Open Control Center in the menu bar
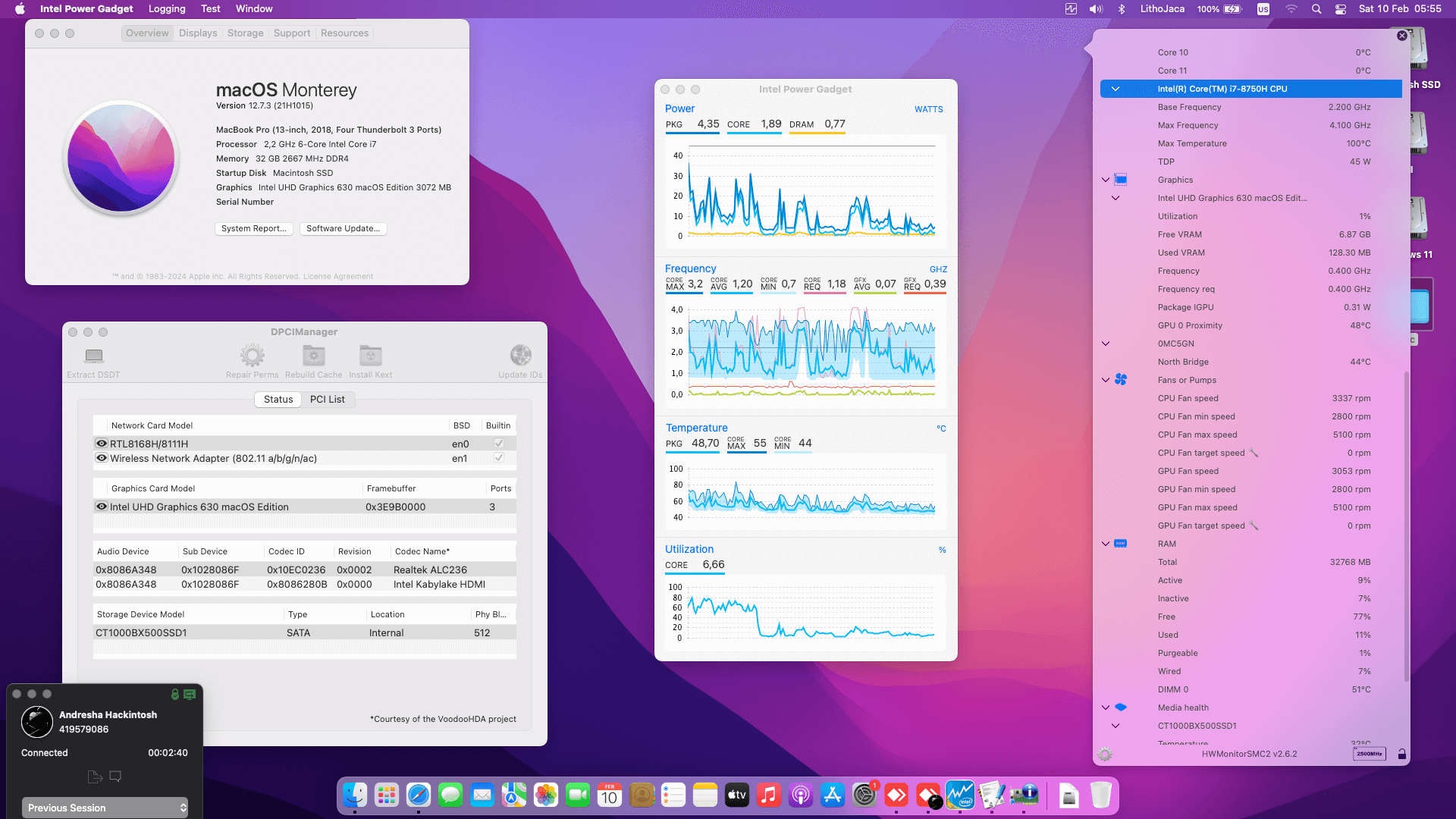1456x819 pixels. [1341, 9]
